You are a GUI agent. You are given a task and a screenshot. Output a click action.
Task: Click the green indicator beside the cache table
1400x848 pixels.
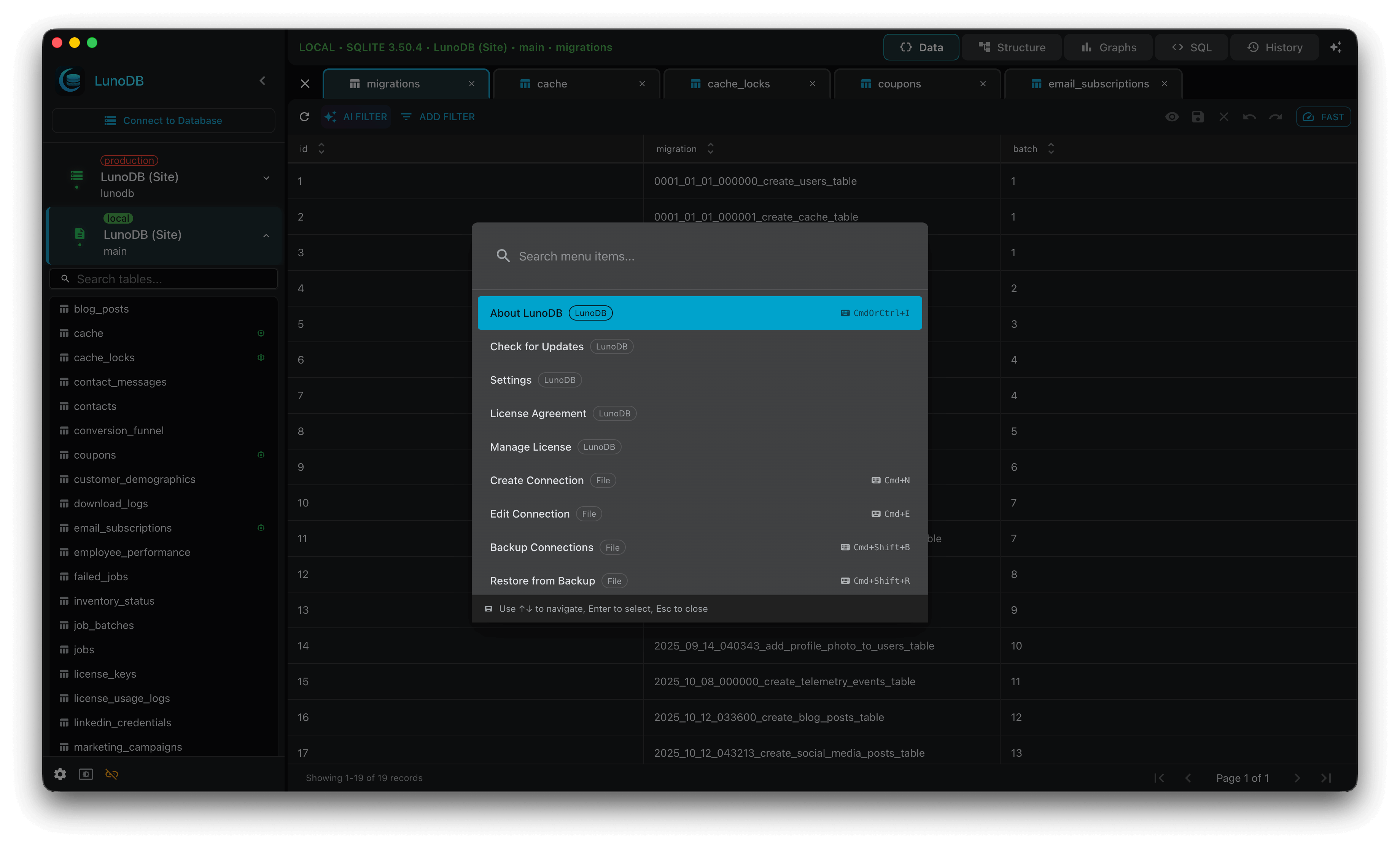point(261,333)
